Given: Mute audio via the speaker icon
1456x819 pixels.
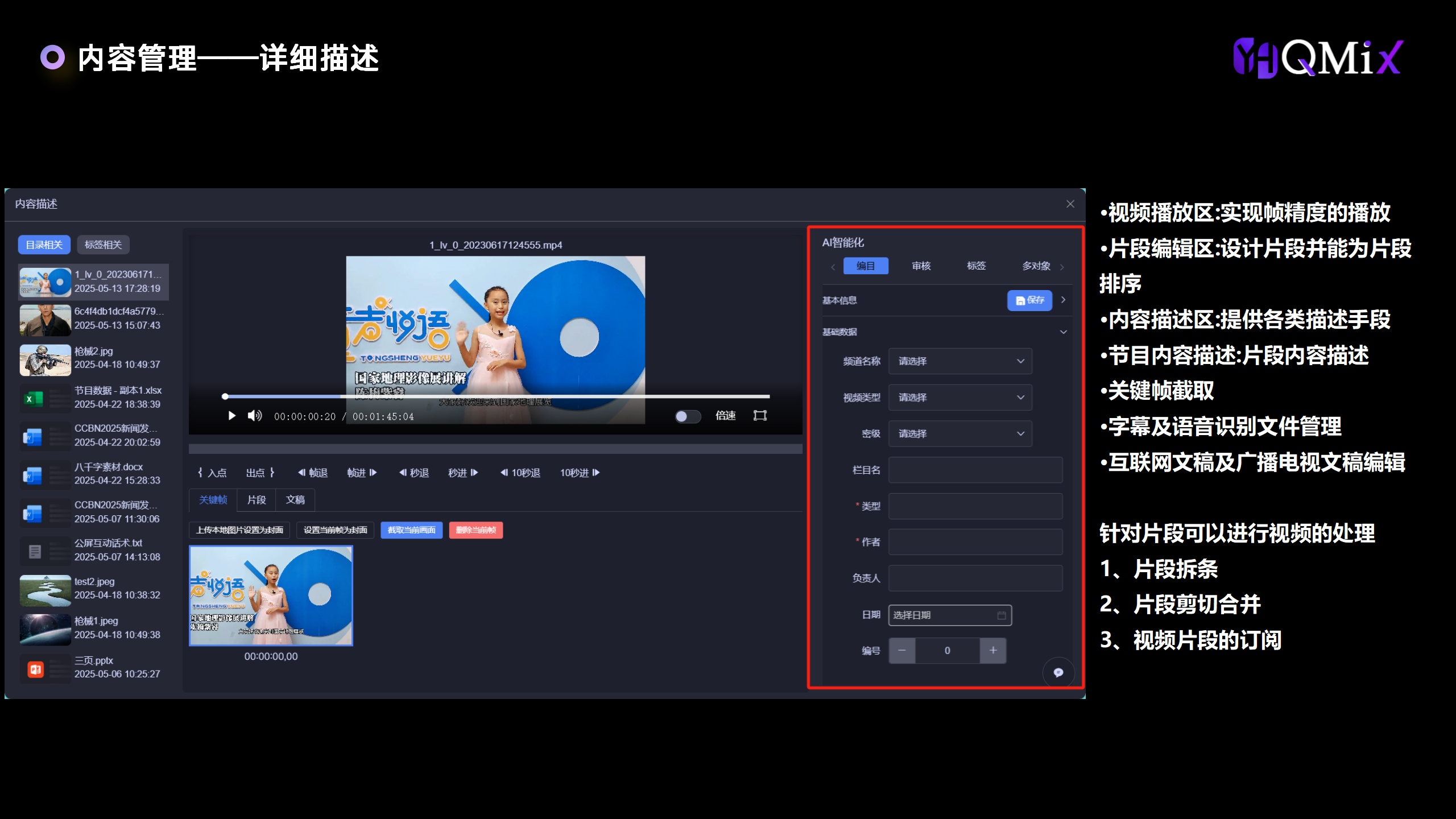Looking at the screenshot, I should (x=254, y=416).
